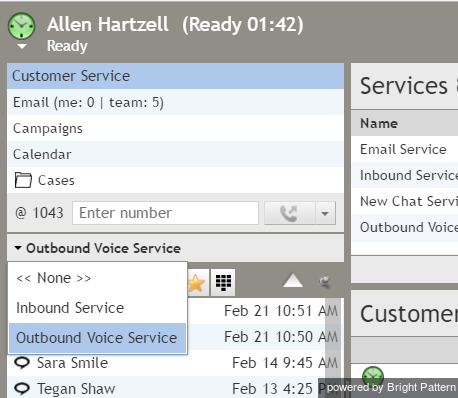Click the Cases folder icon

click(x=23, y=180)
